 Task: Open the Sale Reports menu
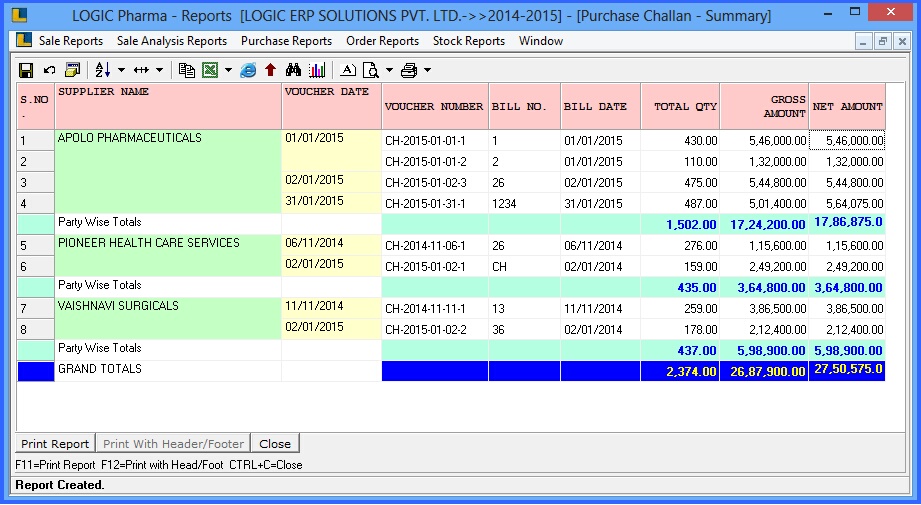(x=71, y=41)
